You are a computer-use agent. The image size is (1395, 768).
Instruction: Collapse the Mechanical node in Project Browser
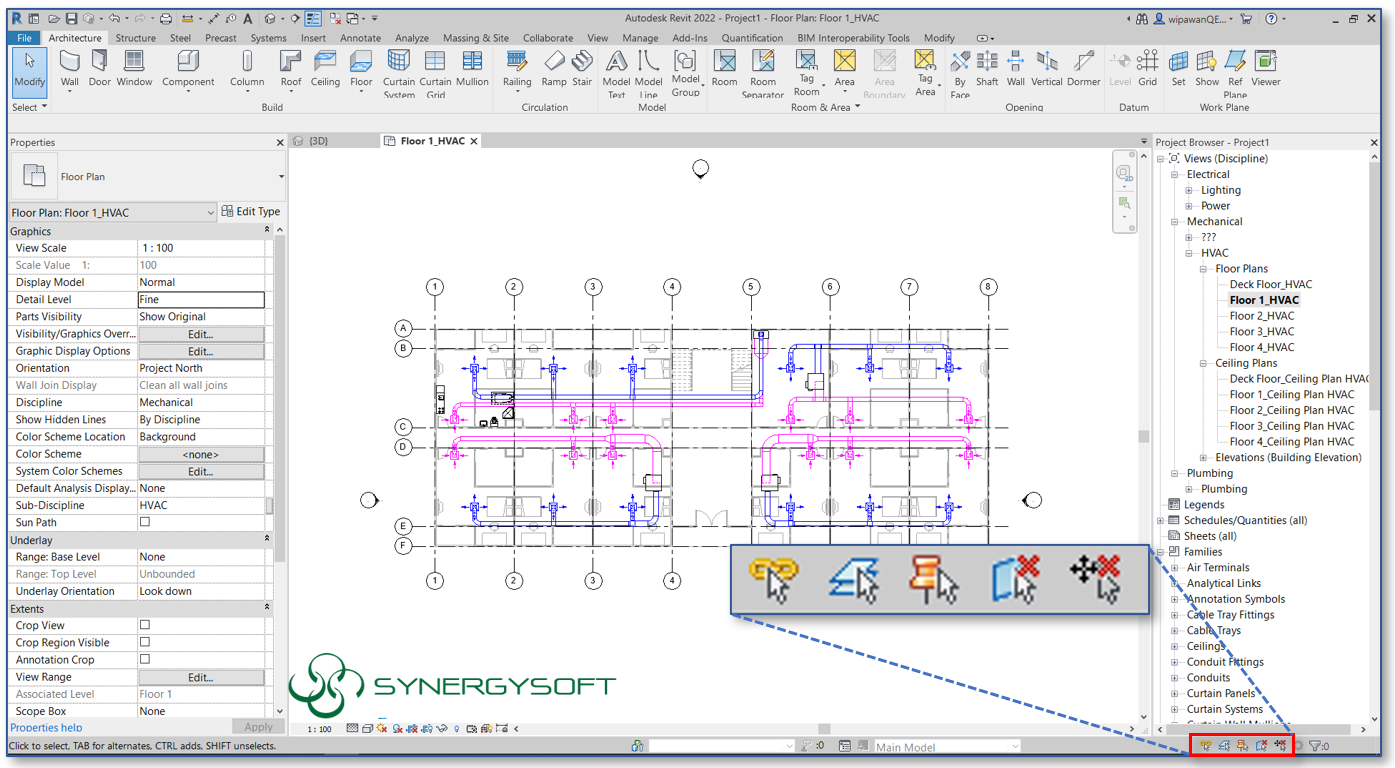[1173, 221]
